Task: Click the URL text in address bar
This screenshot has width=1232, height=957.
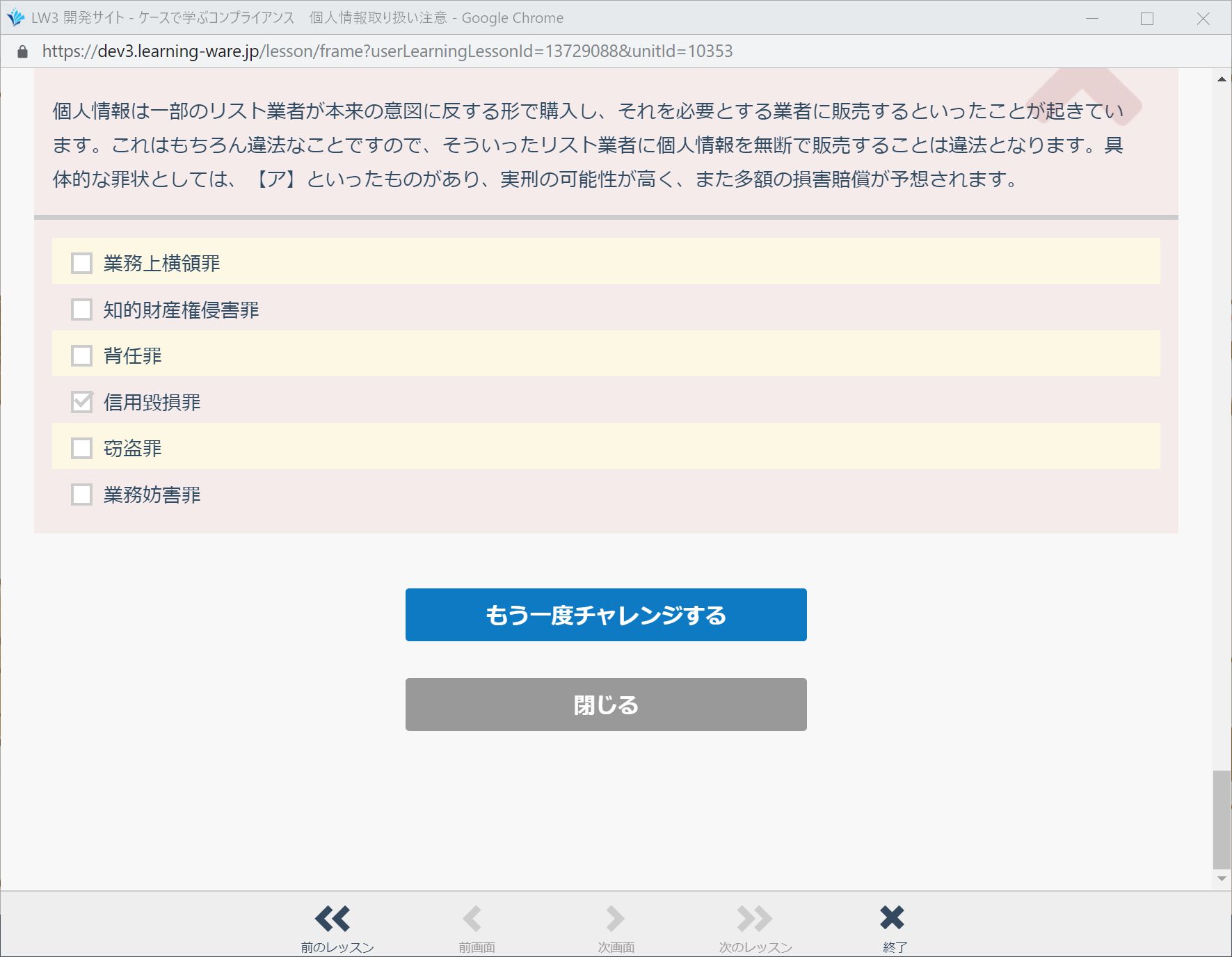Action: click(387, 51)
